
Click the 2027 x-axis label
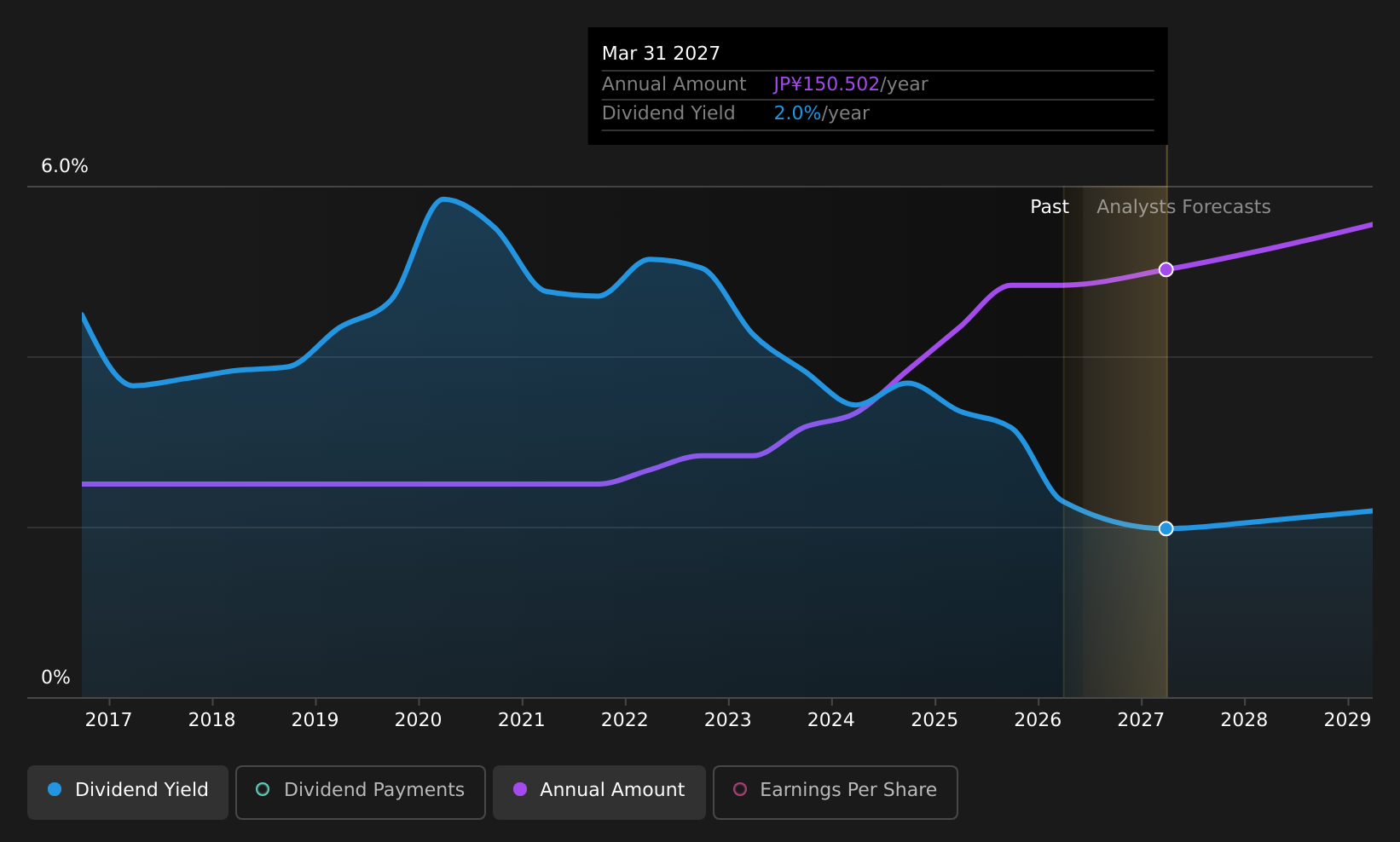[x=1141, y=720]
